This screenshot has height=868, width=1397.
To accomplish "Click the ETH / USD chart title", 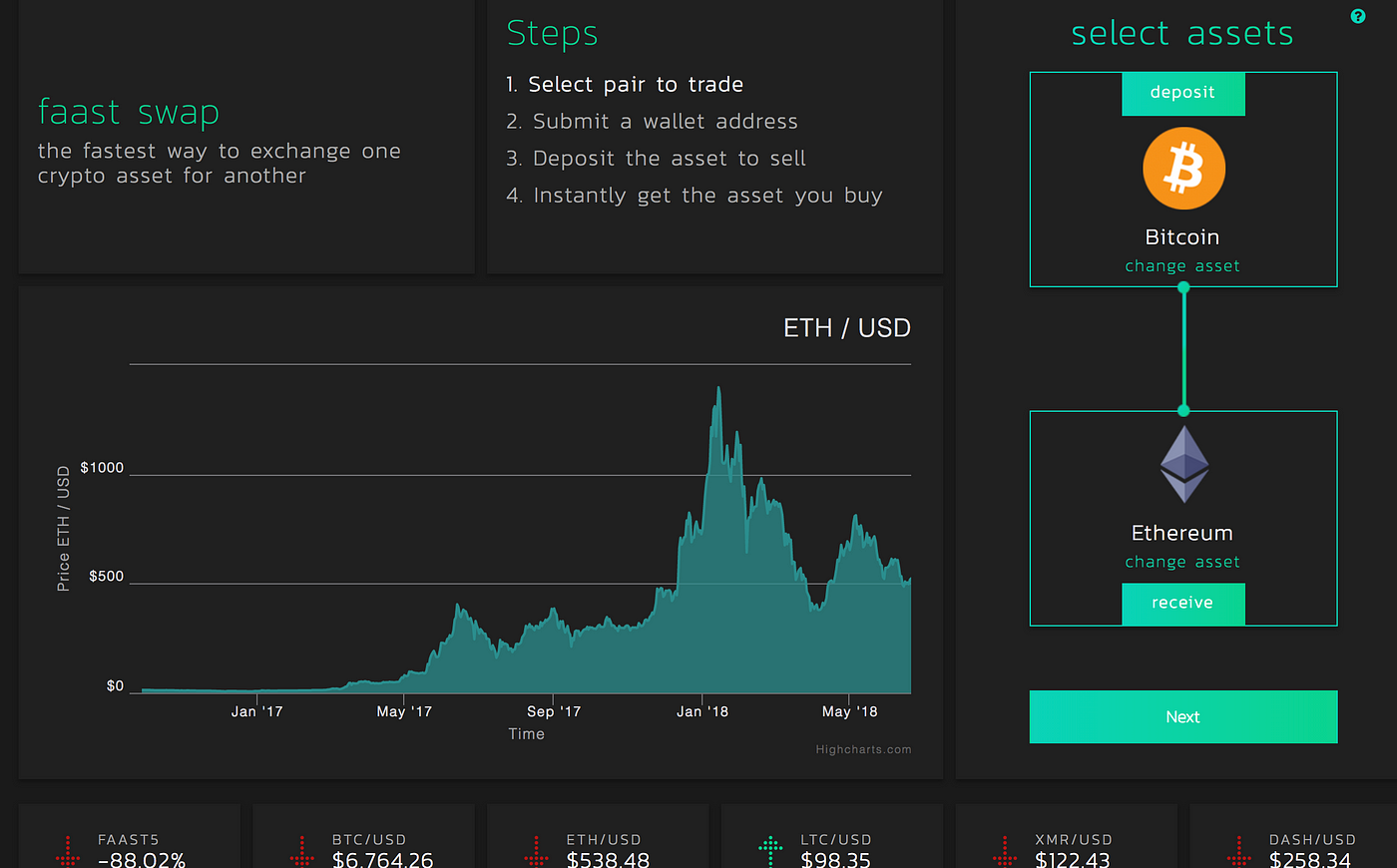I will point(847,328).
